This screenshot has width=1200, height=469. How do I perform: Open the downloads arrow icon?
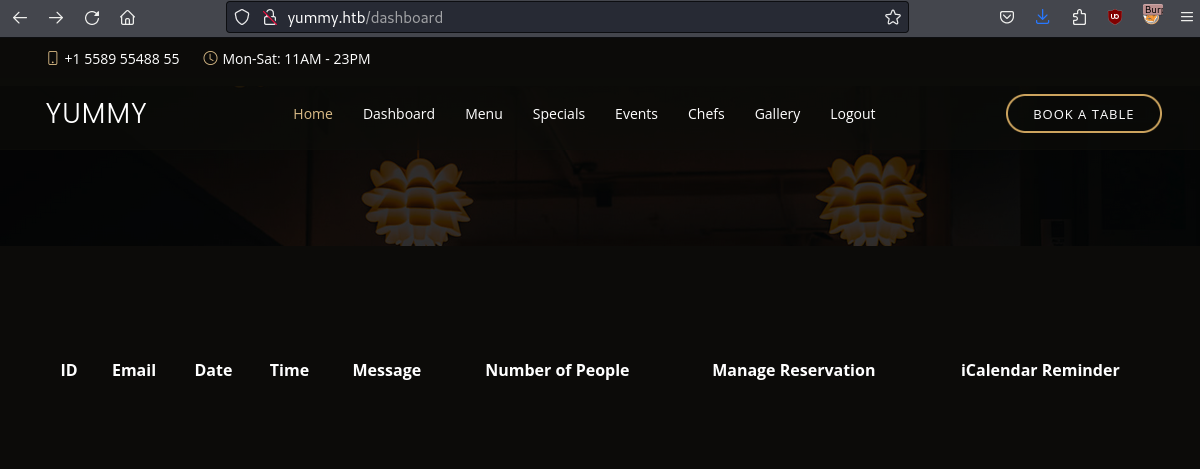[1043, 17]
